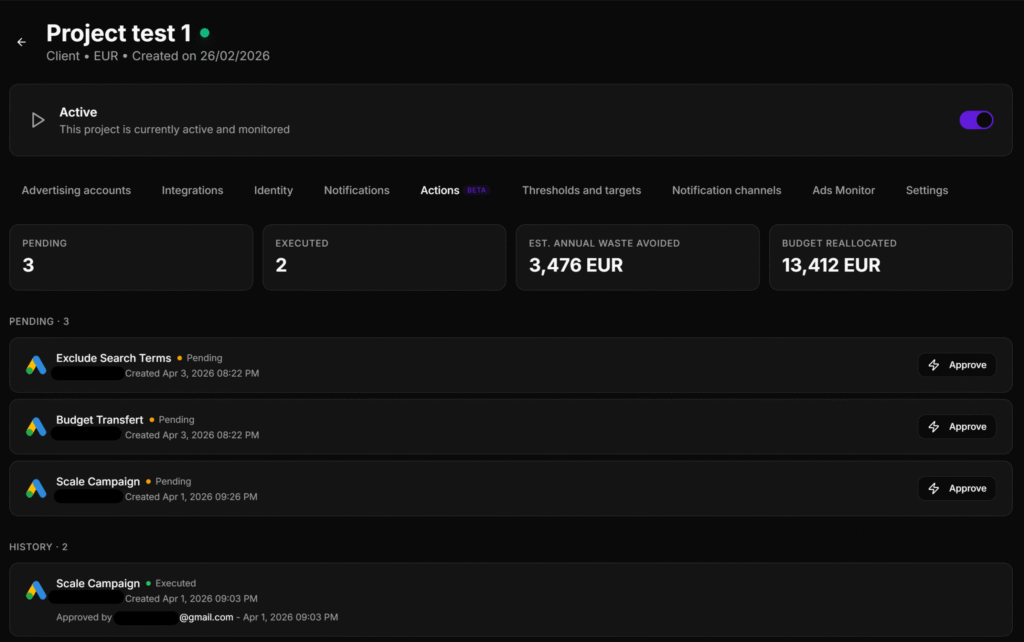The width and height of the screenshot is (1024, 642).
Task: Approve the Exclude Search Terms action
Action: tap(956, 365)
